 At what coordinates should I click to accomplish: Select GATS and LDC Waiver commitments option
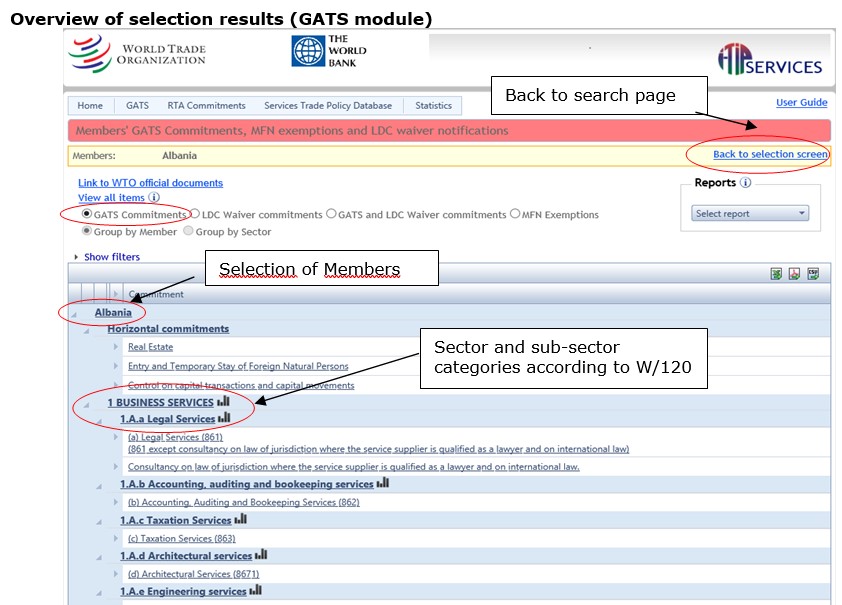331,214
